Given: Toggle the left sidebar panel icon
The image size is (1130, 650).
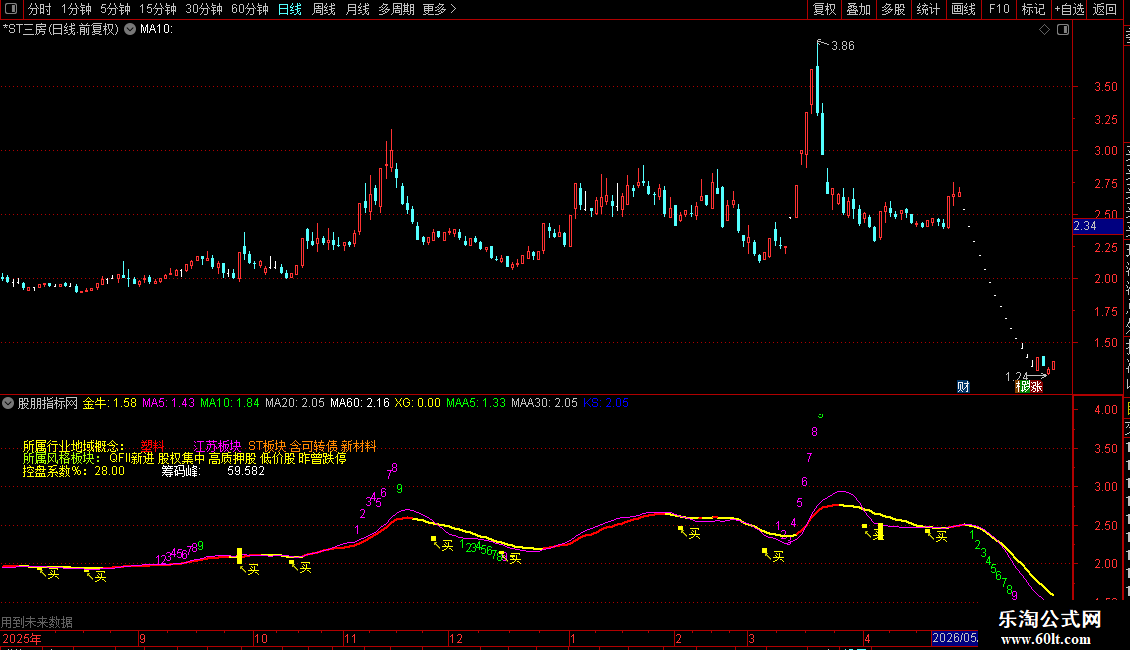Looking at the screenshot, I should pos(11,9).
